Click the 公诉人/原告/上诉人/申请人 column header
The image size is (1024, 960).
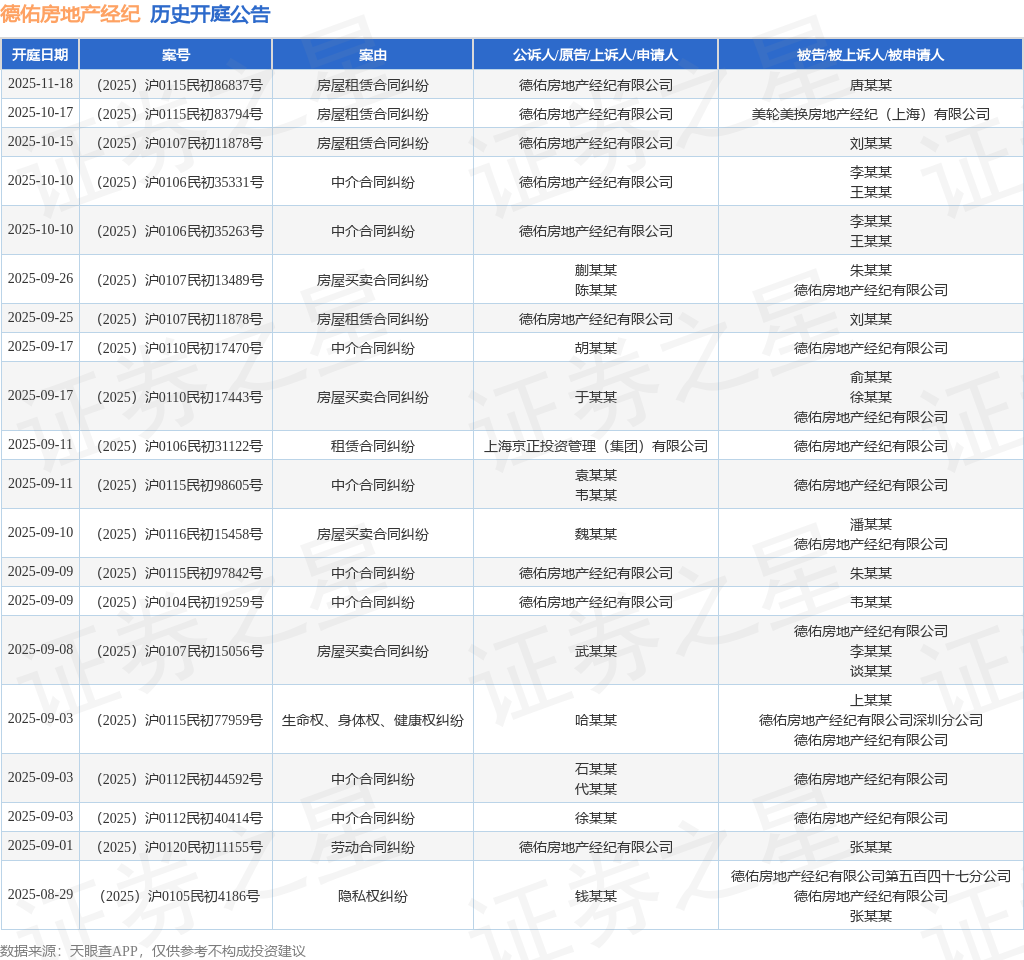point(595,55)
